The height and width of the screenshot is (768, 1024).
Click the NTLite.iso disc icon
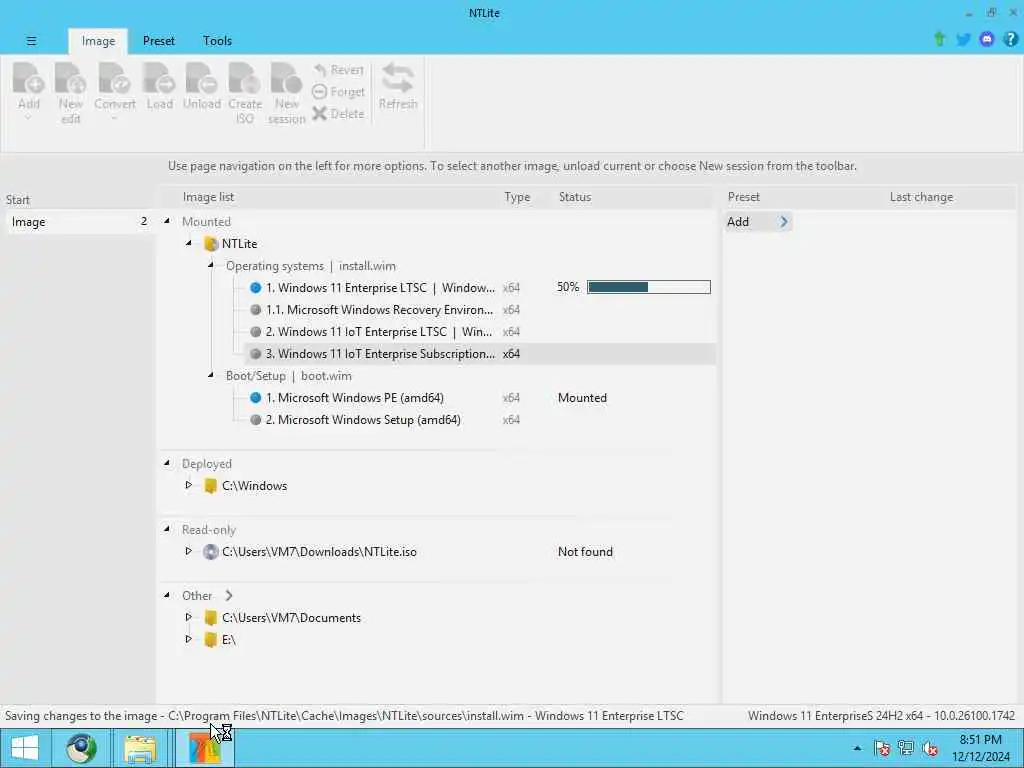[210, 552]
